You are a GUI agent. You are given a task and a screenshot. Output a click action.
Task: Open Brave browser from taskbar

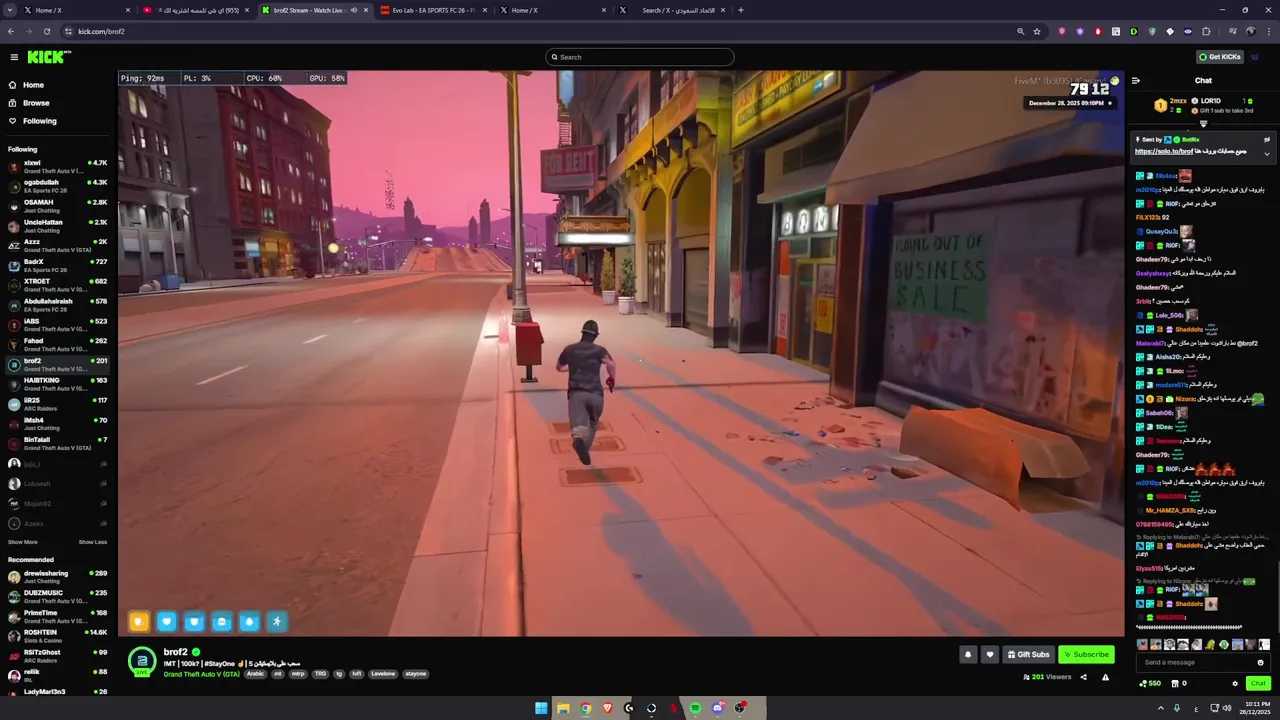coord(607,708)
